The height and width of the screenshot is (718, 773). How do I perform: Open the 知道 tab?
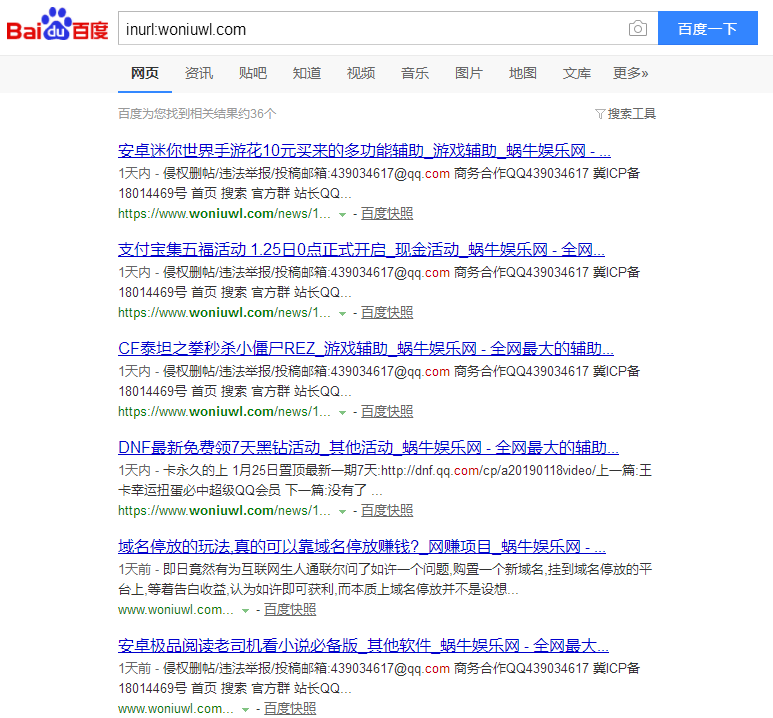(307, 73)
